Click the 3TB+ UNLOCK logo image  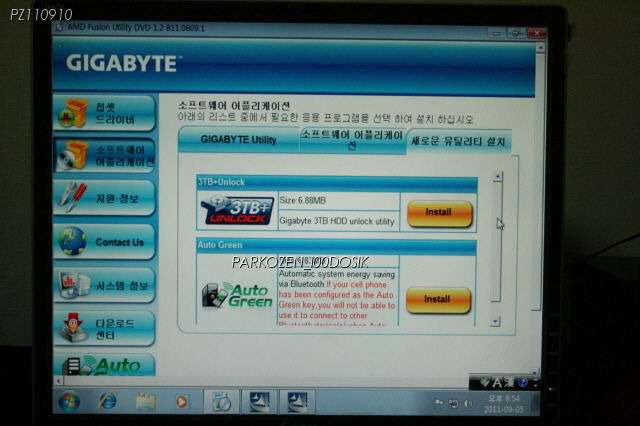point(237,210)
